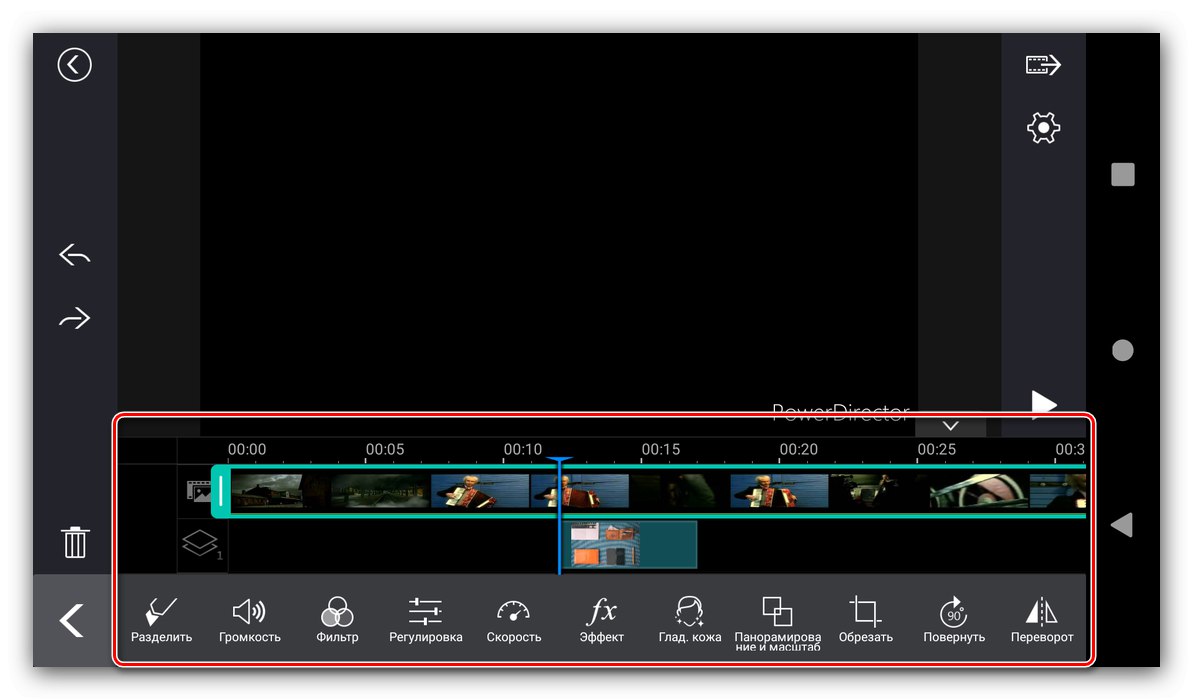Tap the Android home circle button
The image size is (1193, 700).
tap(1122, 350)
